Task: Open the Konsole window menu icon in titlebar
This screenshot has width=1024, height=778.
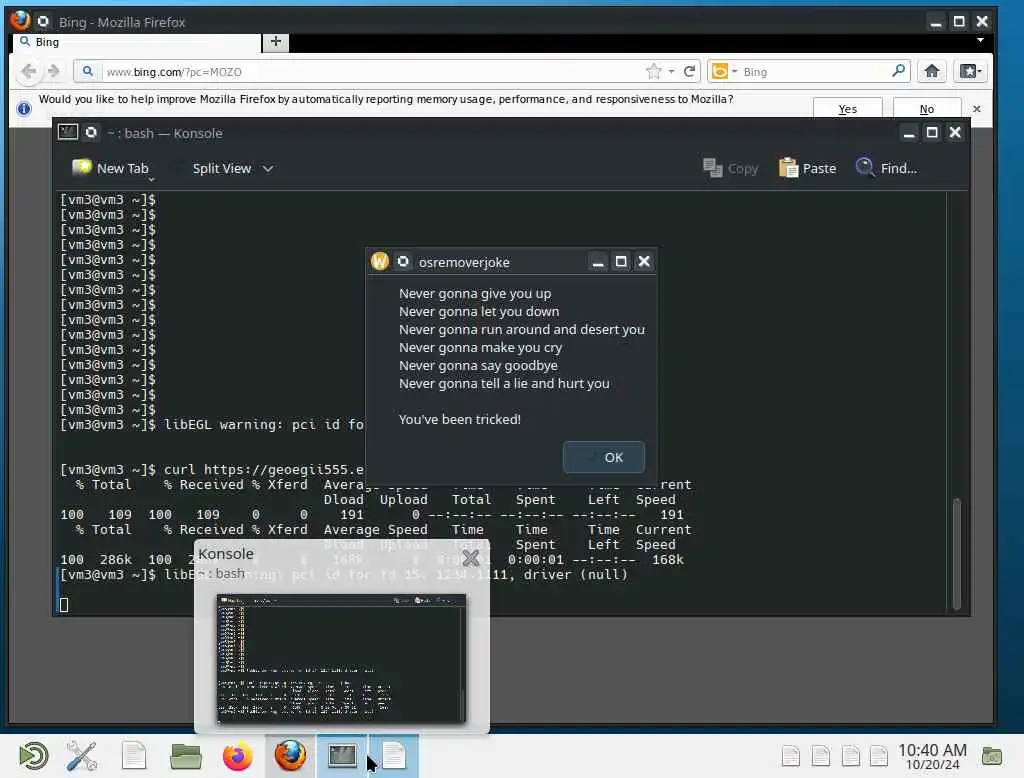Action: click(x=68, y=133)
